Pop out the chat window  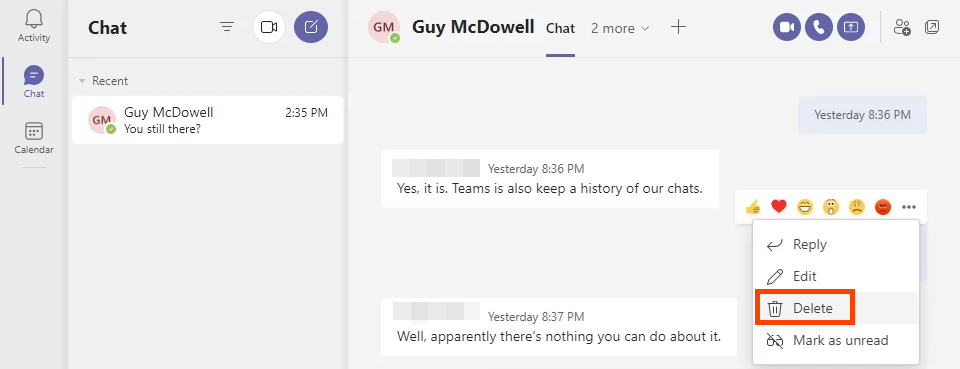(932, 28)
